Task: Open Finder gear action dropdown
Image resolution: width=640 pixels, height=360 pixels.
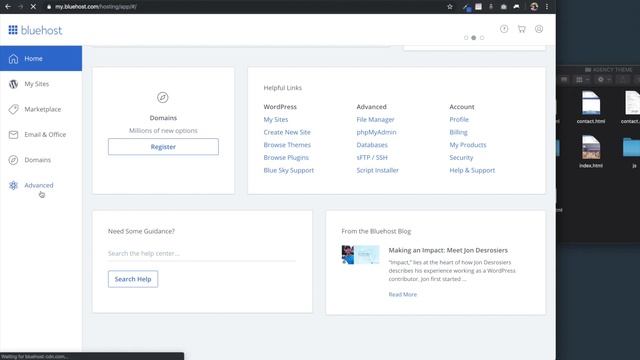Action: 604,80
